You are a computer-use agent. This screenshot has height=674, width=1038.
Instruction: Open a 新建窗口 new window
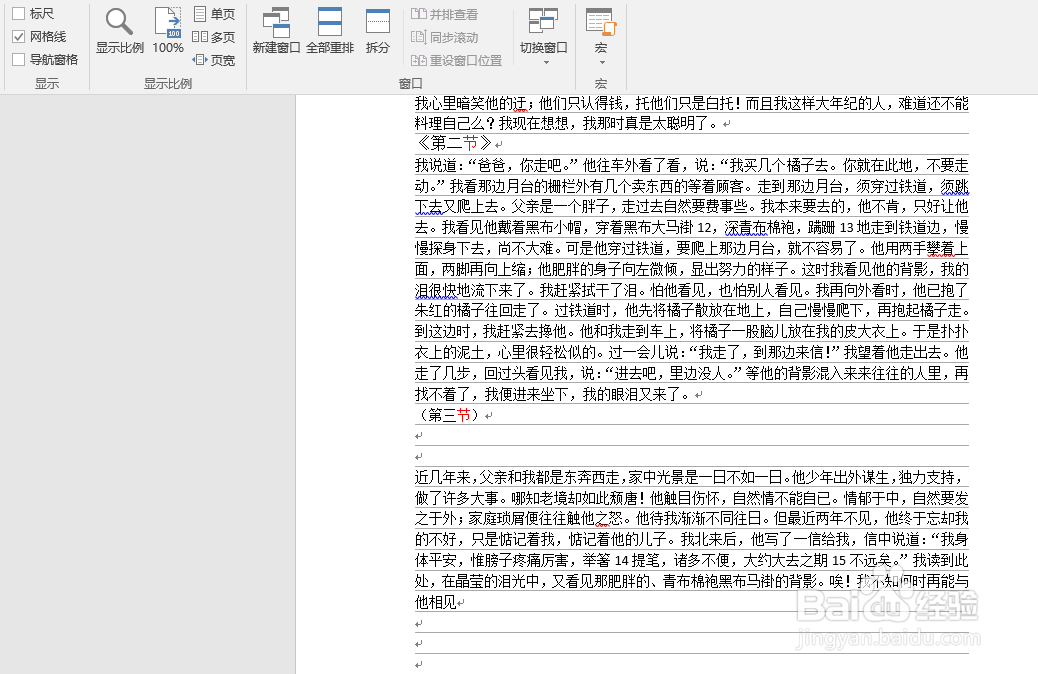pyautogui.click(x=276, y=31)
